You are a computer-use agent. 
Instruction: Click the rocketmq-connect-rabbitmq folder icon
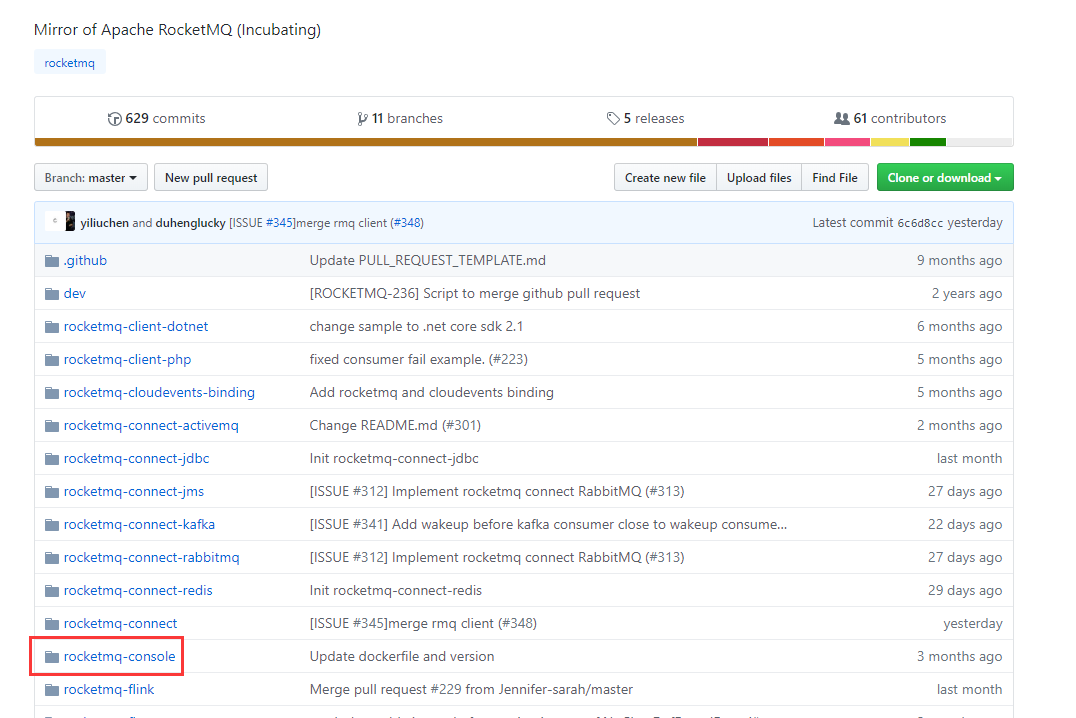tap(52, 557)
